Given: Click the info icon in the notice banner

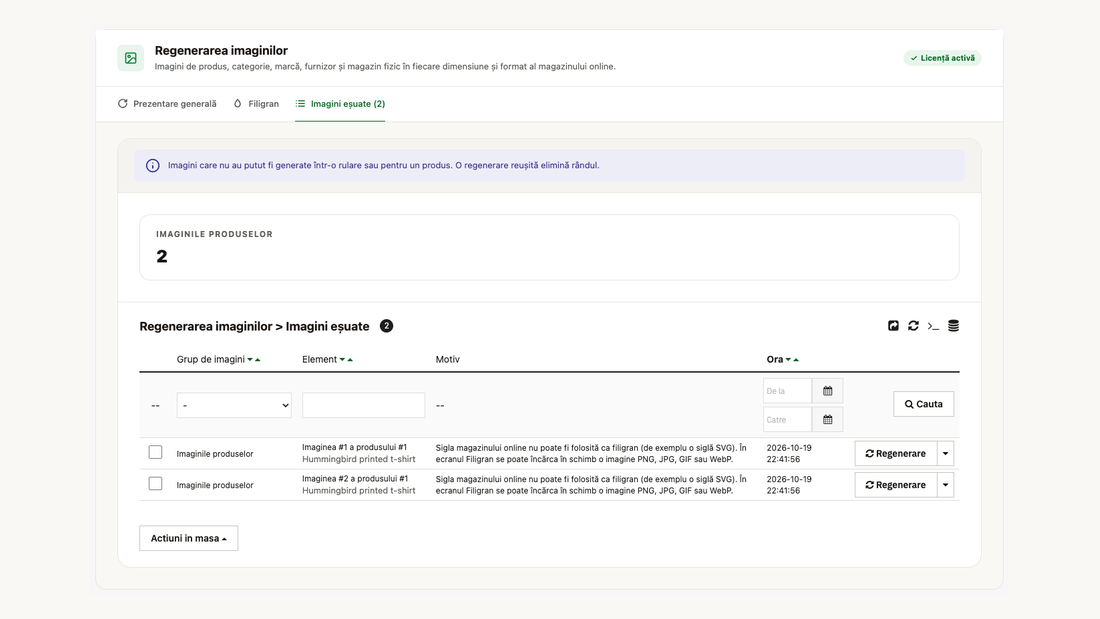Looking at the screenshot, I should (x=152, y=166).
